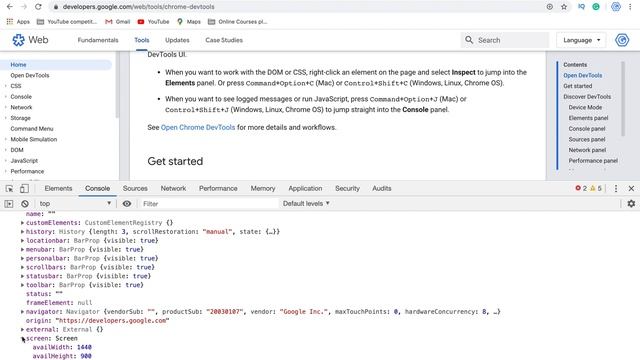Open console settings gear icon

pos(631,203)
